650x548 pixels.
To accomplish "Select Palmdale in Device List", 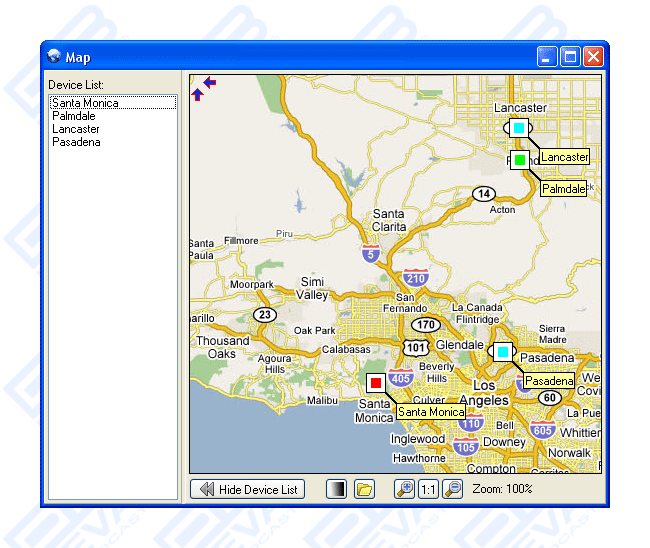I will (x=74, y=116).
